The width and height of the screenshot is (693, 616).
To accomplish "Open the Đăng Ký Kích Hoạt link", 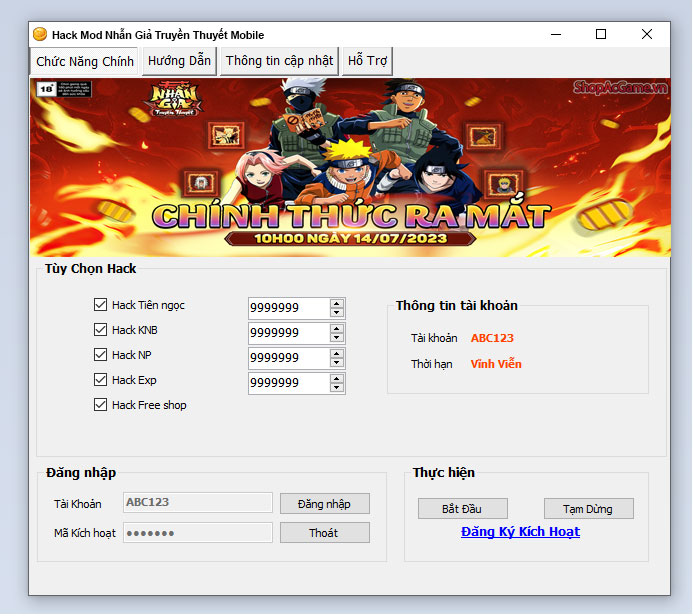I will click(x=520, y=532).
